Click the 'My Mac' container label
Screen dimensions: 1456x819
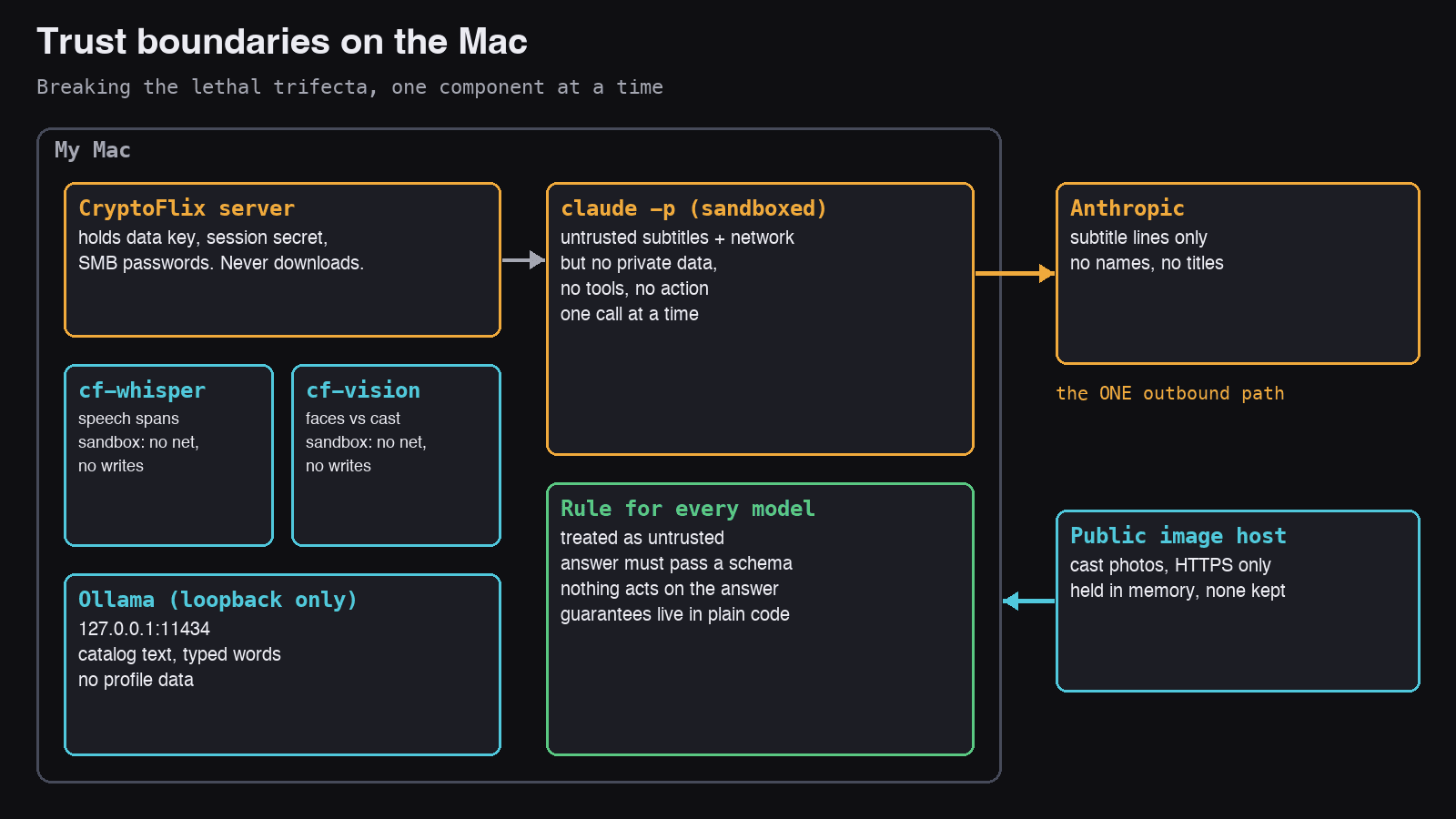pos(93,150)
